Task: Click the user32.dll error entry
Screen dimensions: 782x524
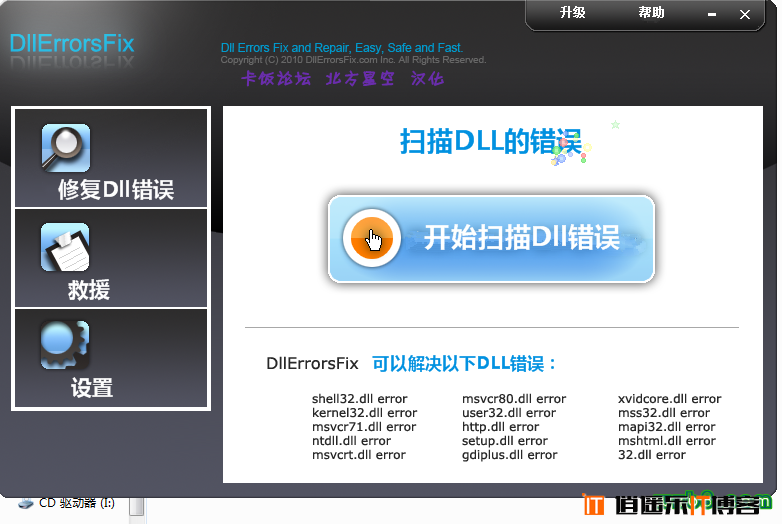Action: (509, 413)
